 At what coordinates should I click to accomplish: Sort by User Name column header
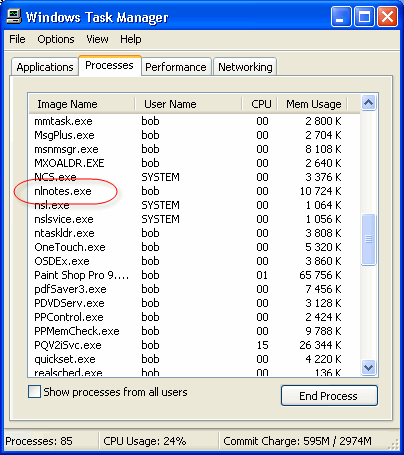[188, 104]
